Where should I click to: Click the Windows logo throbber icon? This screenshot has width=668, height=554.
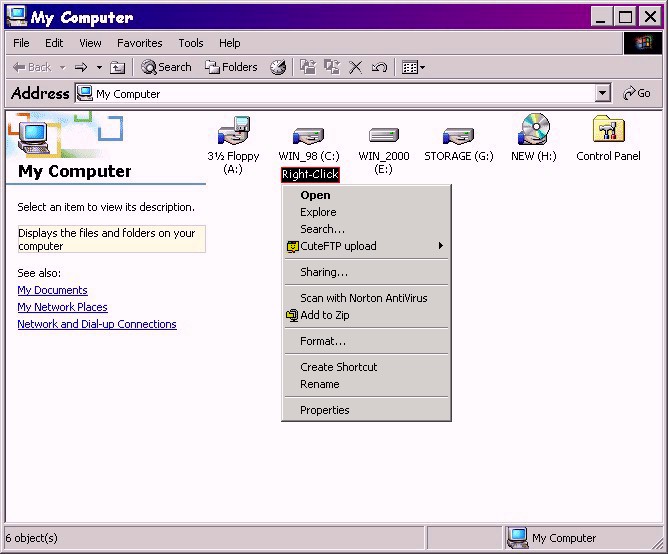[643, 43]
